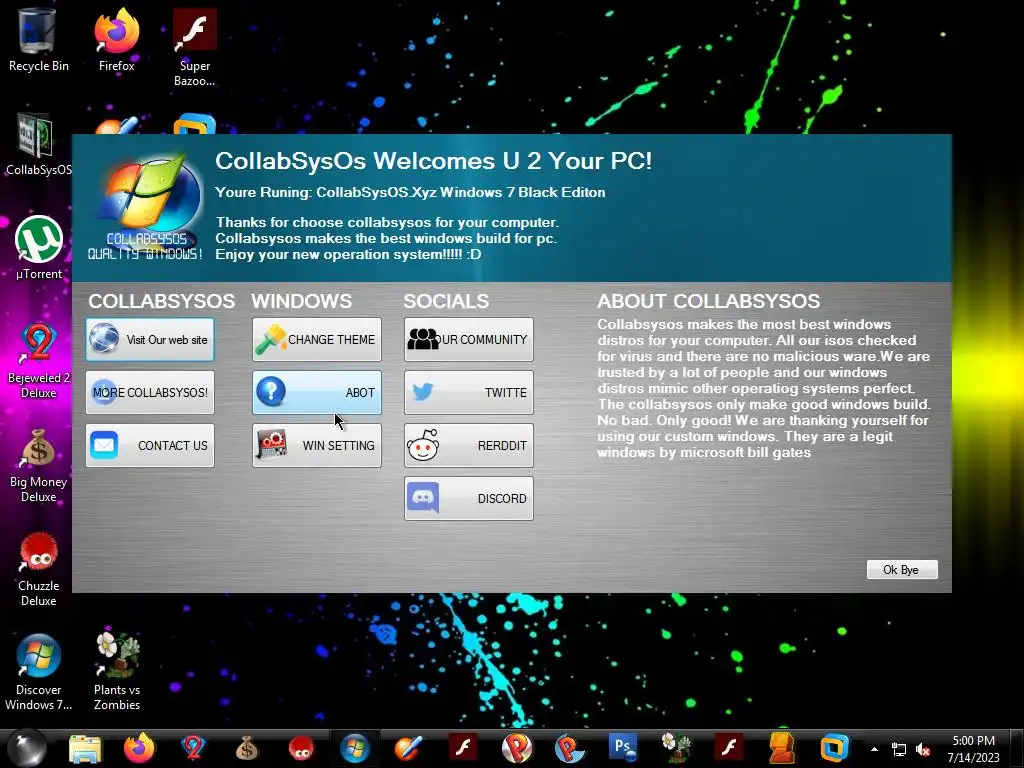
Task: Select the µTorrent desktop shortcut
Action: click(x=38, y=248)
